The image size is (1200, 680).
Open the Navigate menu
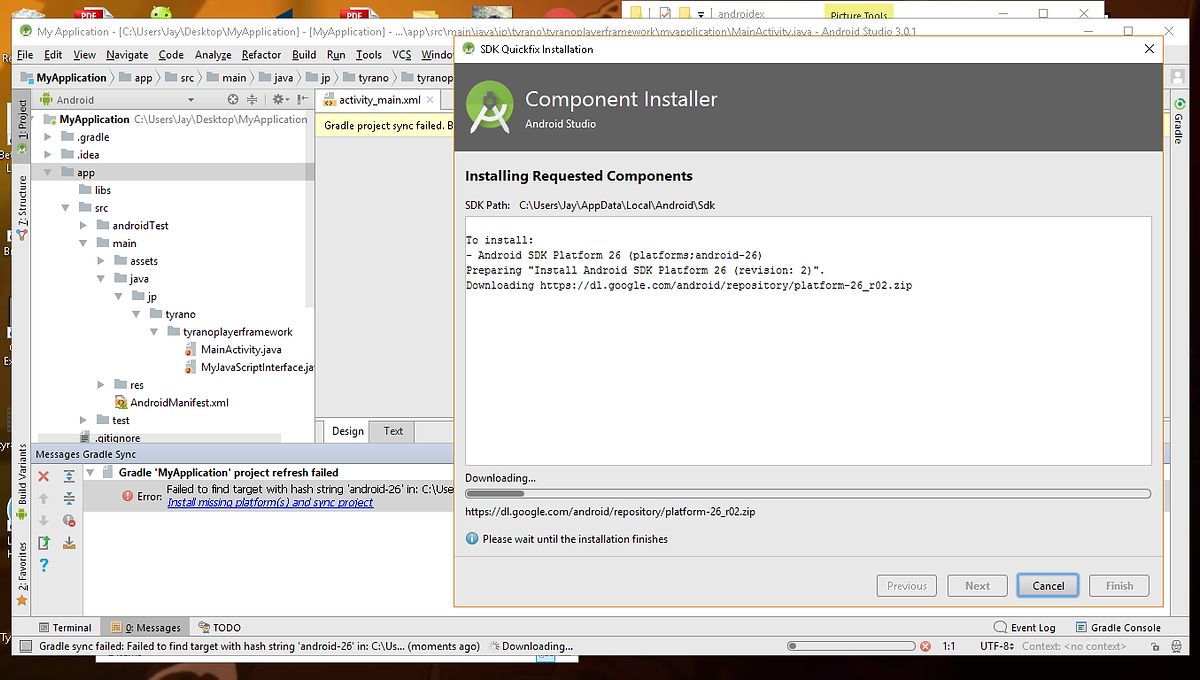click(x=127, y=55)
